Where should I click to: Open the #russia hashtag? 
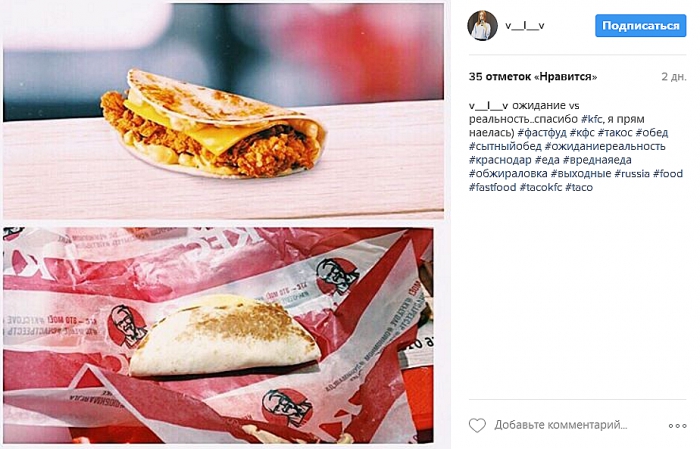pyautogui.click(x=632, y=174)
